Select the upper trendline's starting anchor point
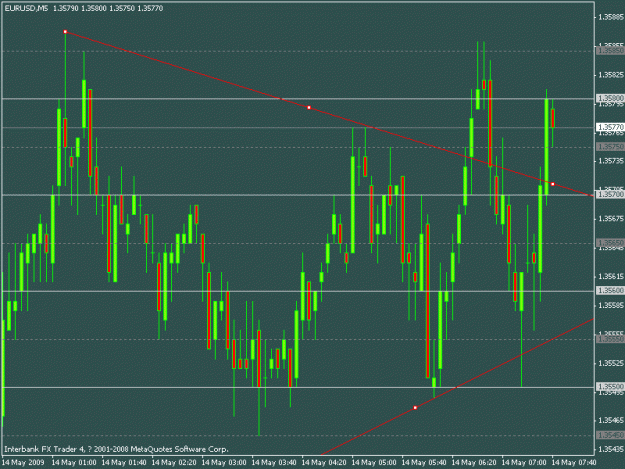The image size is (625, 469). pos(65,32)
